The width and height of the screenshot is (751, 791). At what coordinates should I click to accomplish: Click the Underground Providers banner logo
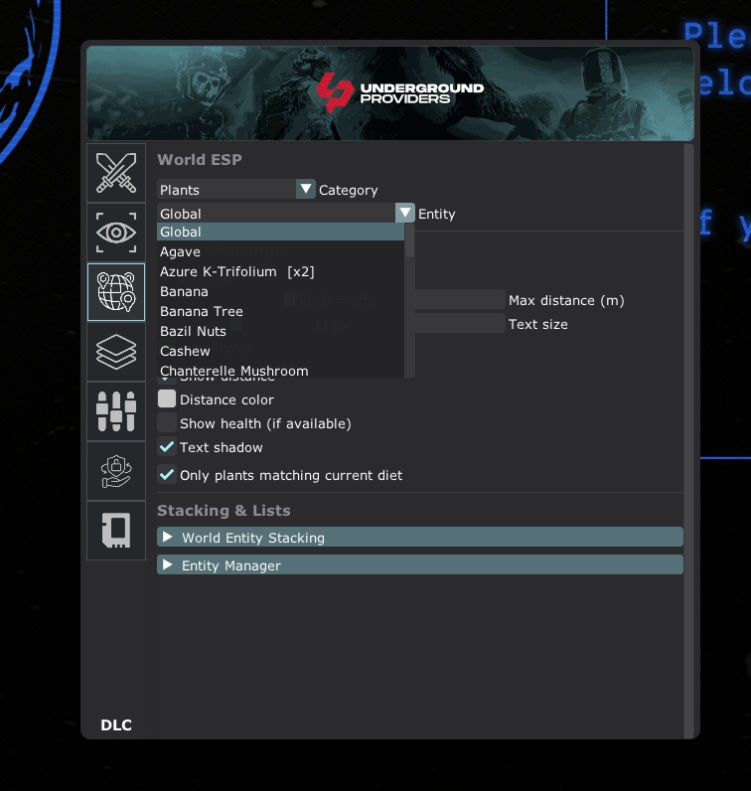coord(400,92)
